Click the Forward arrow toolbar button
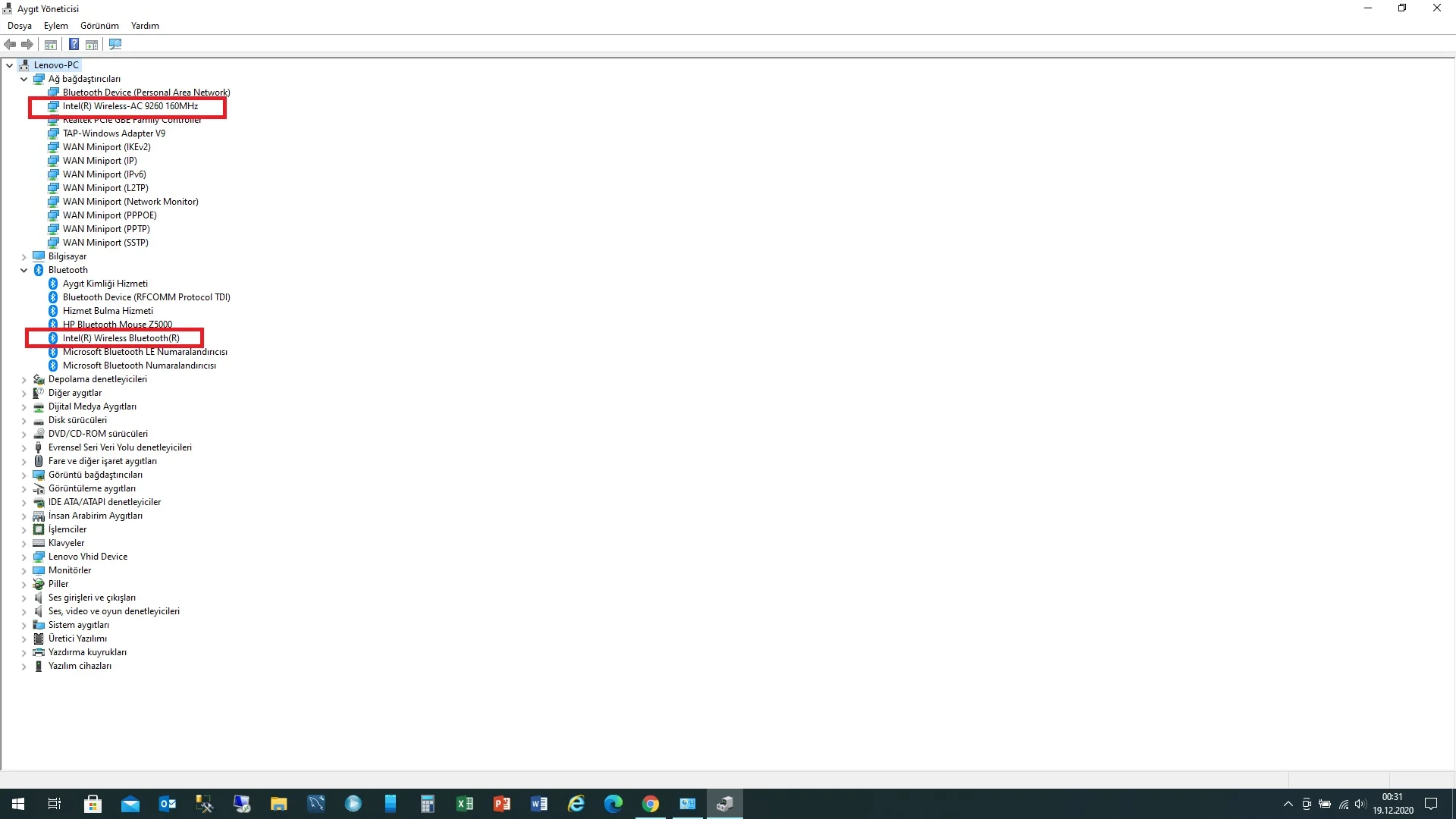The height and width of the screenshot is (819, 1456). 27,45
